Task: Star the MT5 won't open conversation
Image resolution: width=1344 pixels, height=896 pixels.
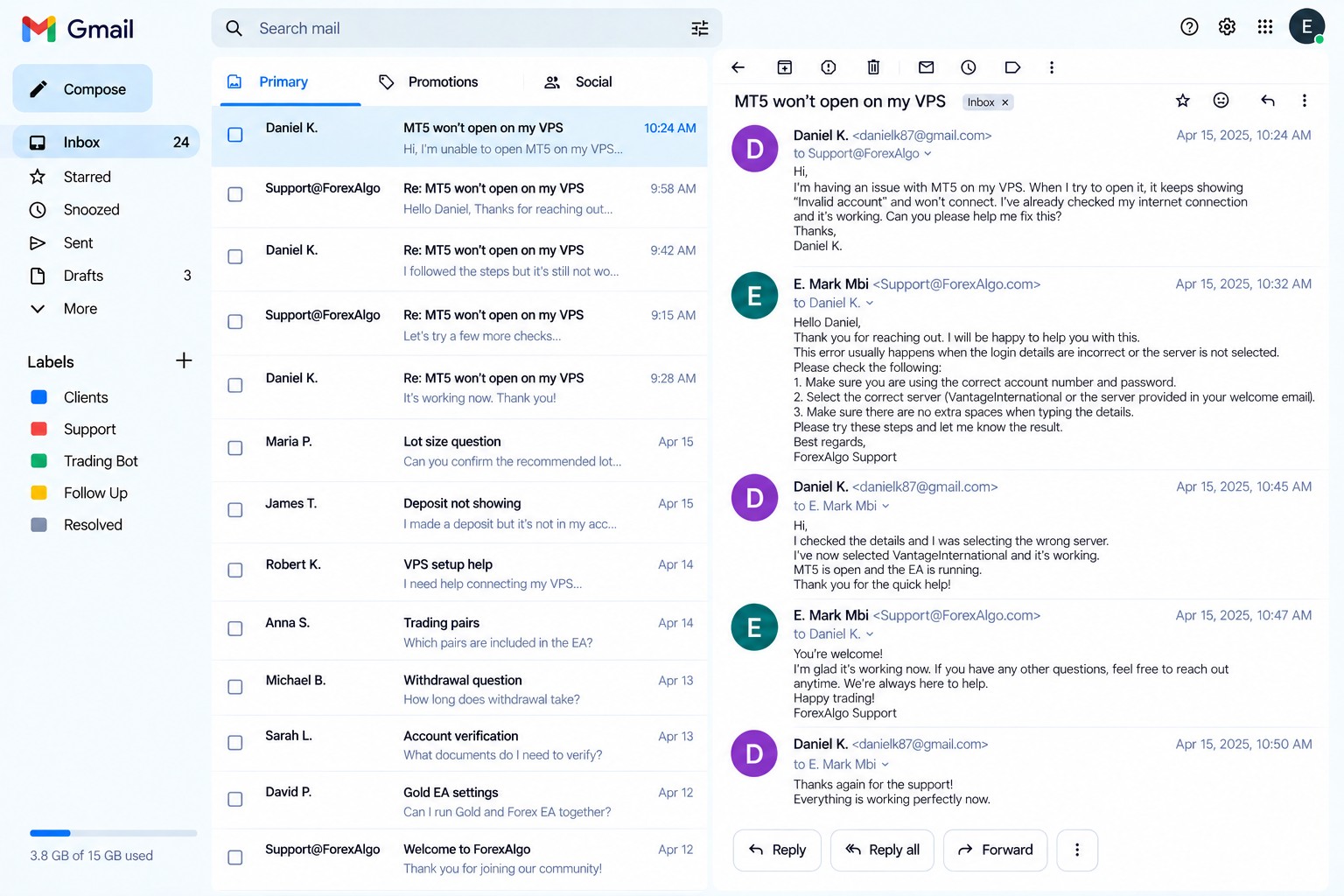Action: click(x=1183, y=101)
